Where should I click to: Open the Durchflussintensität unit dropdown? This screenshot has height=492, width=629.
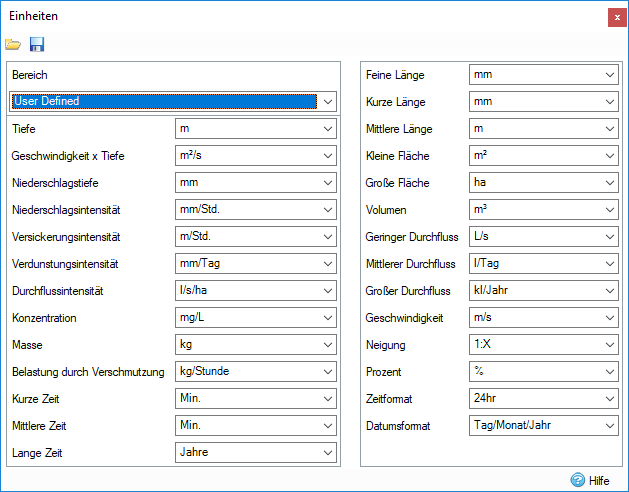pos(327,291)
